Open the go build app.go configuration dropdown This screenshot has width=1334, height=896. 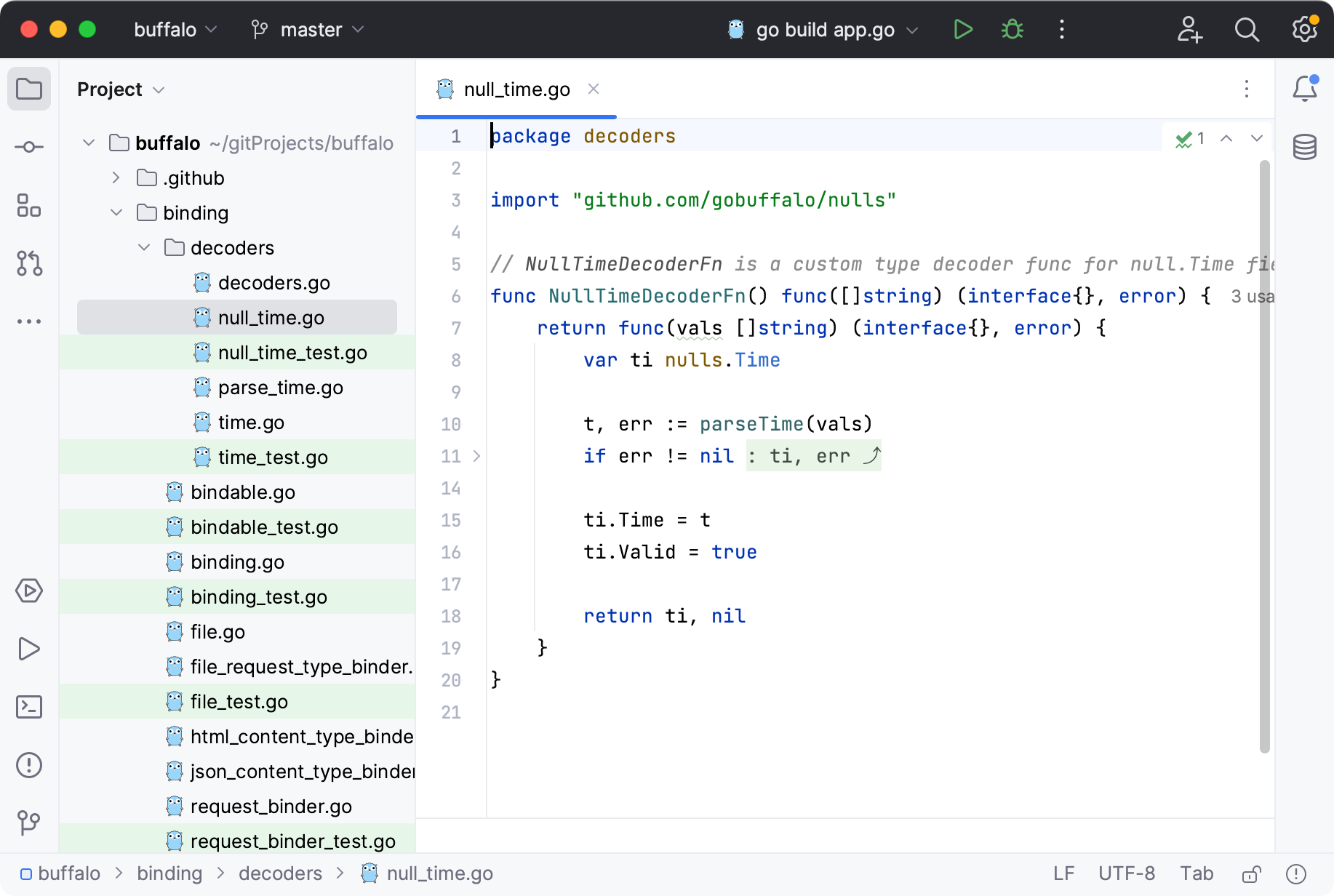(x=825, y=30)
